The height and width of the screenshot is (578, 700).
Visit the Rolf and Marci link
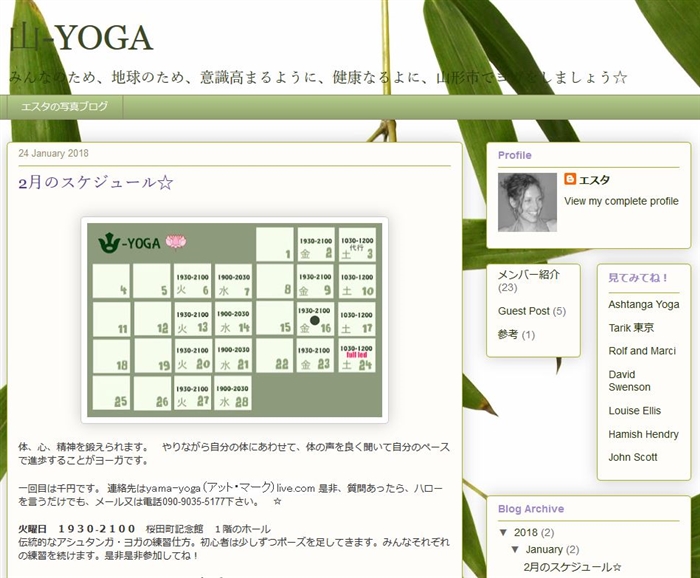pos(642,351)
